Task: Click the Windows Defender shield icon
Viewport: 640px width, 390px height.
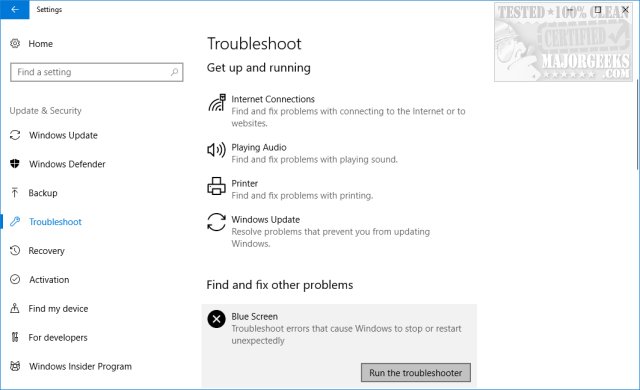Action: click(15, 164)
